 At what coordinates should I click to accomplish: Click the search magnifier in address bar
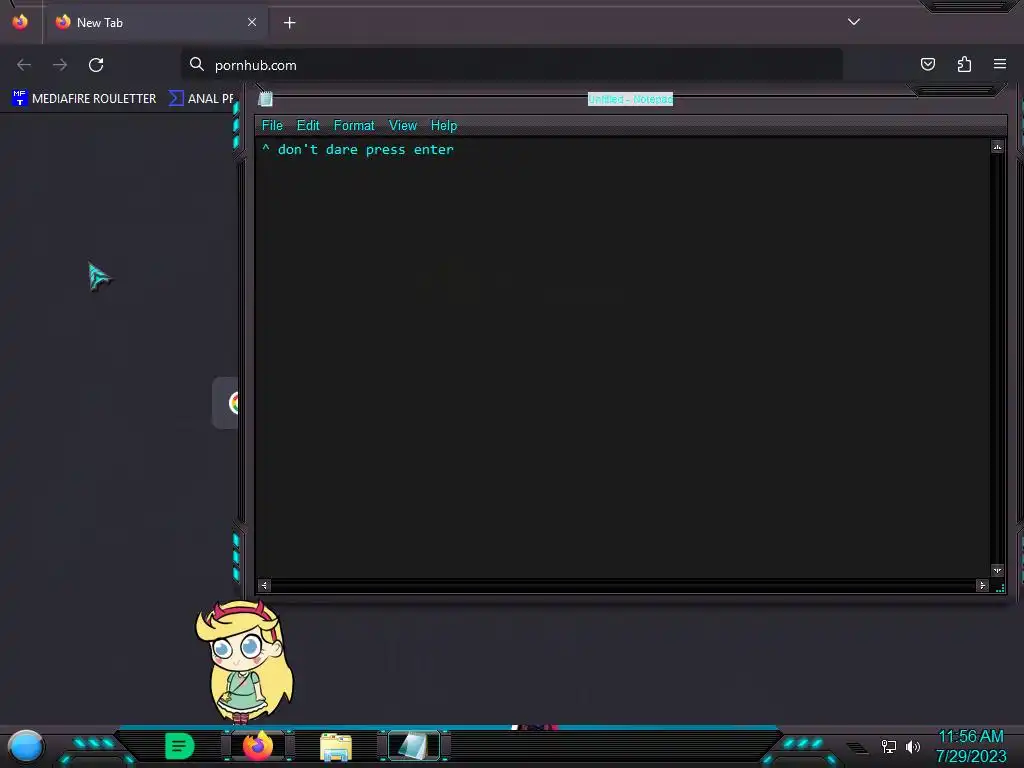click(197, 64)
